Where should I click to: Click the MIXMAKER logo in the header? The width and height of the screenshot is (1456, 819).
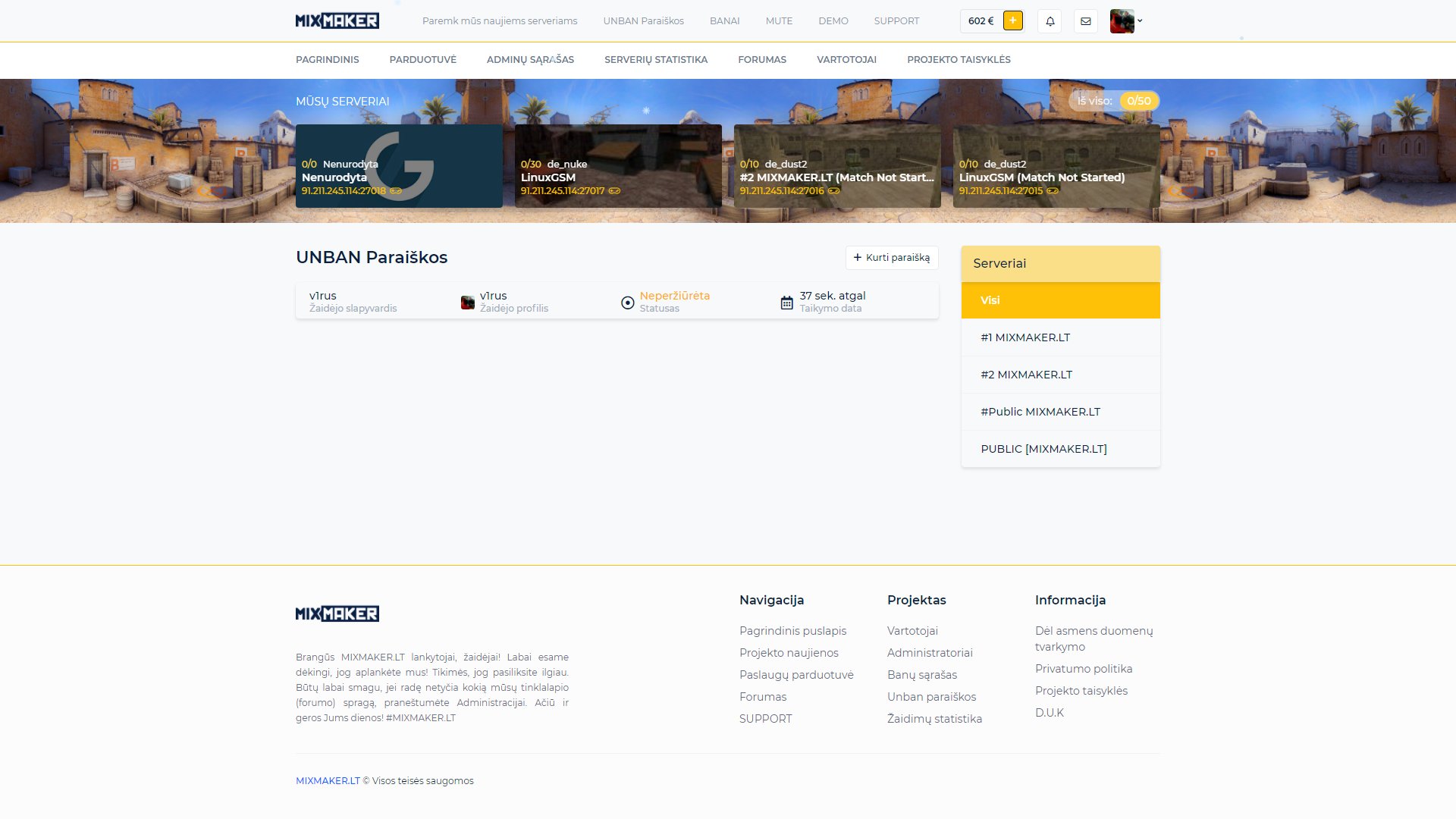[x=337, y=20]
